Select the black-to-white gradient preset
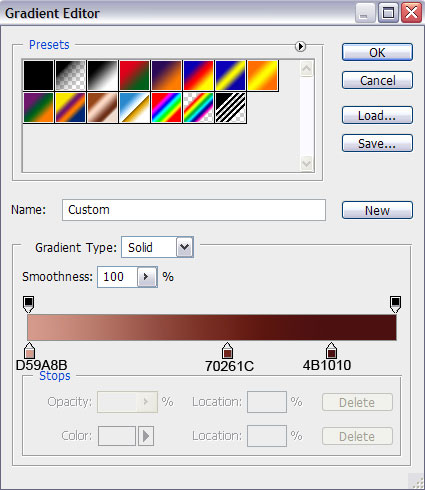The width and height of the screenshot is (425, 490). pos(102,75)
